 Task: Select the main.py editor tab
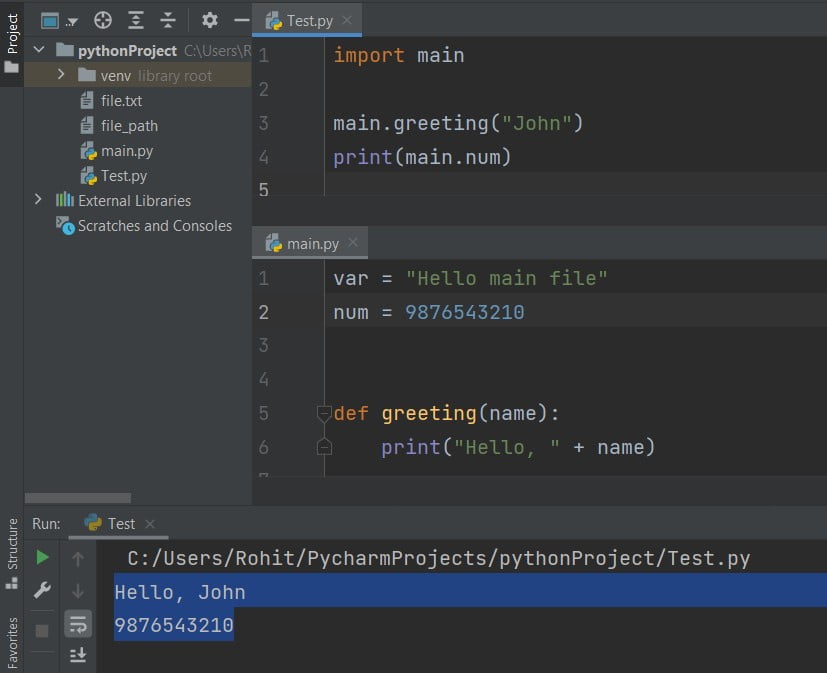coord(310,242)
